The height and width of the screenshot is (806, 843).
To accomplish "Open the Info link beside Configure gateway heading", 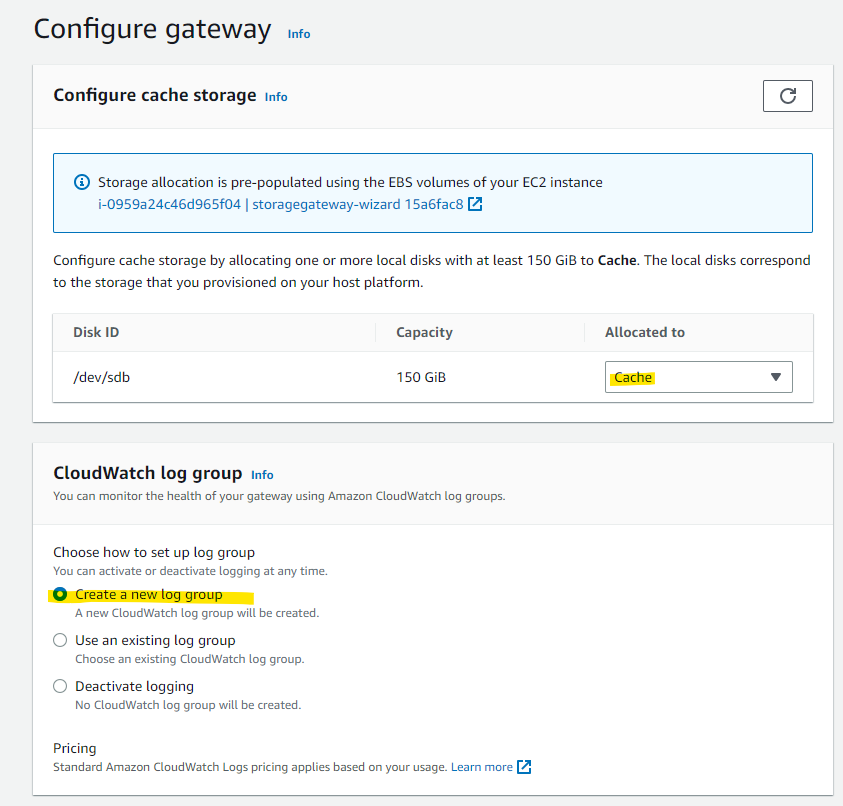I will (298, 34).
